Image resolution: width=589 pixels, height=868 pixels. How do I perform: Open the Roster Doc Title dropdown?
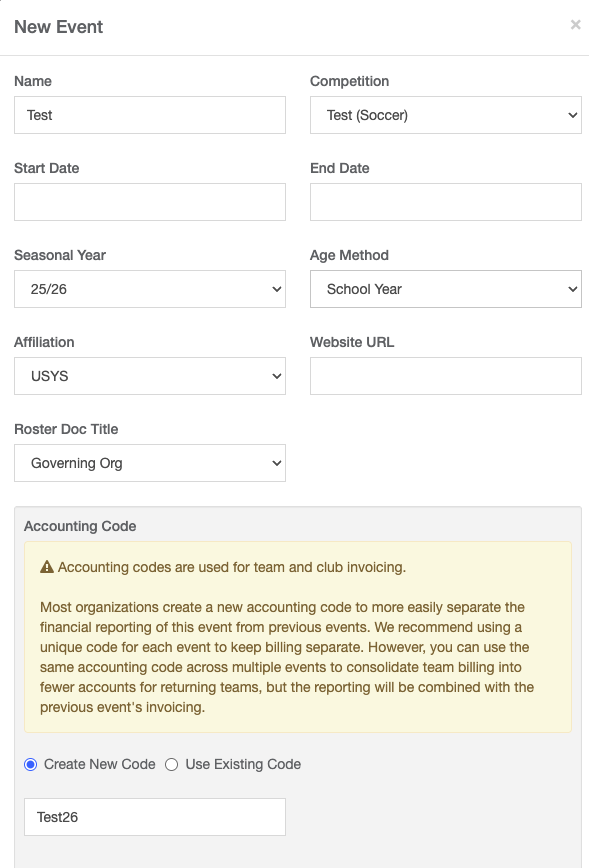point(150,463)
